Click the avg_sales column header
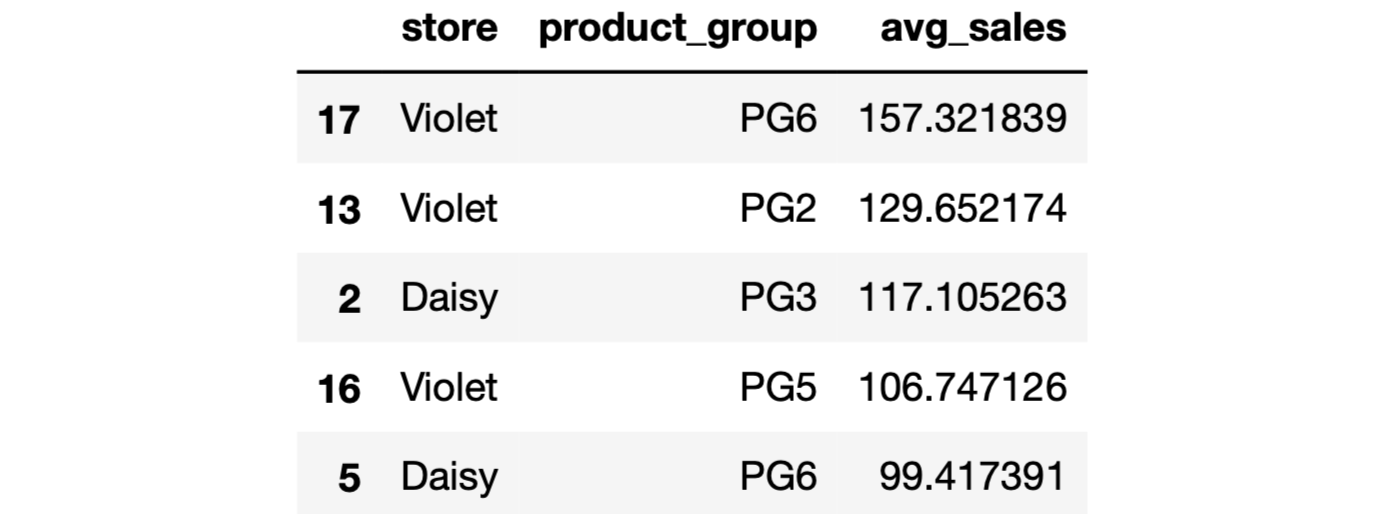Screen dimensions: 1394x514 coord(972,28)
